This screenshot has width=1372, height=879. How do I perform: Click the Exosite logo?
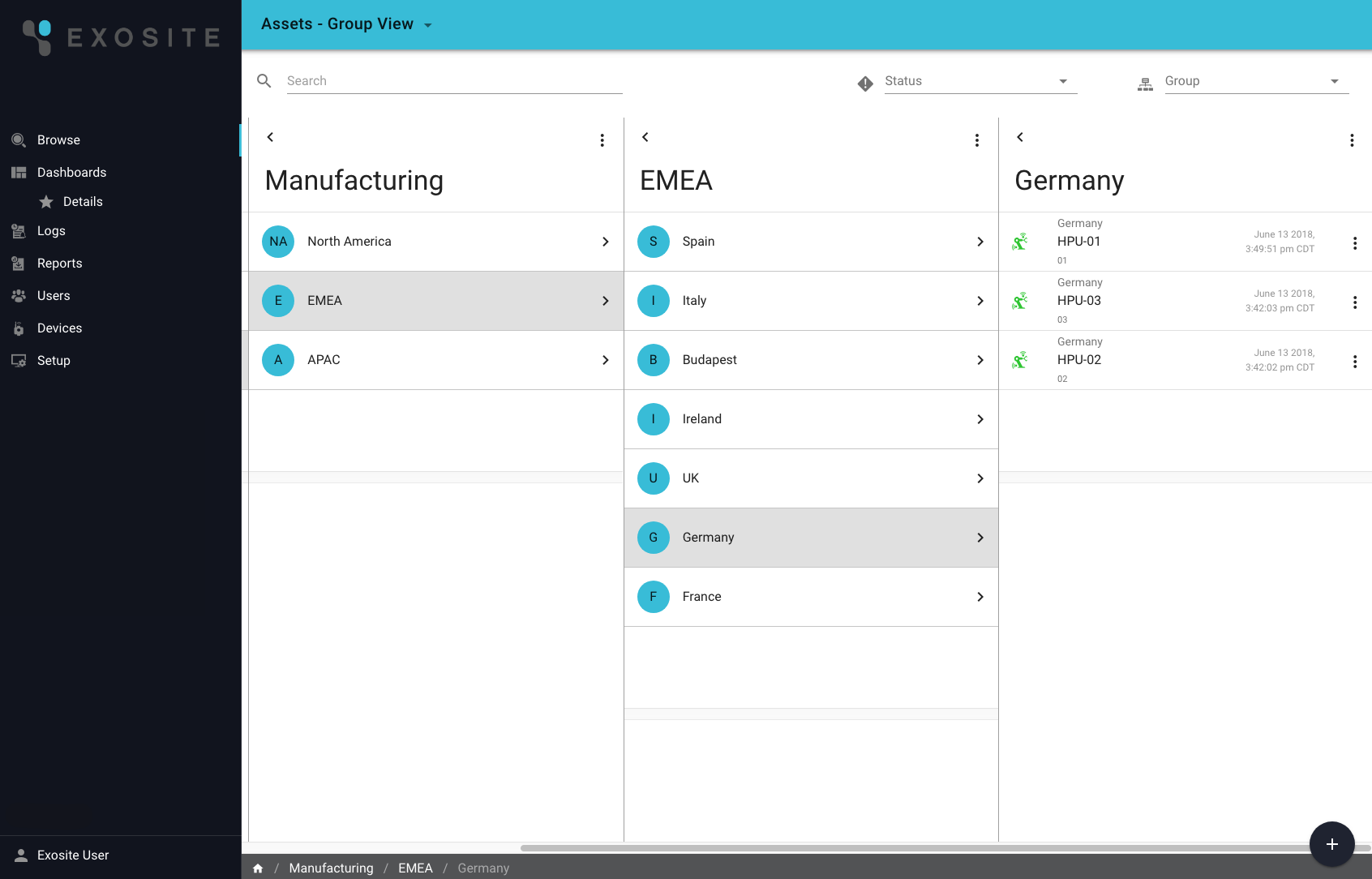120,36
